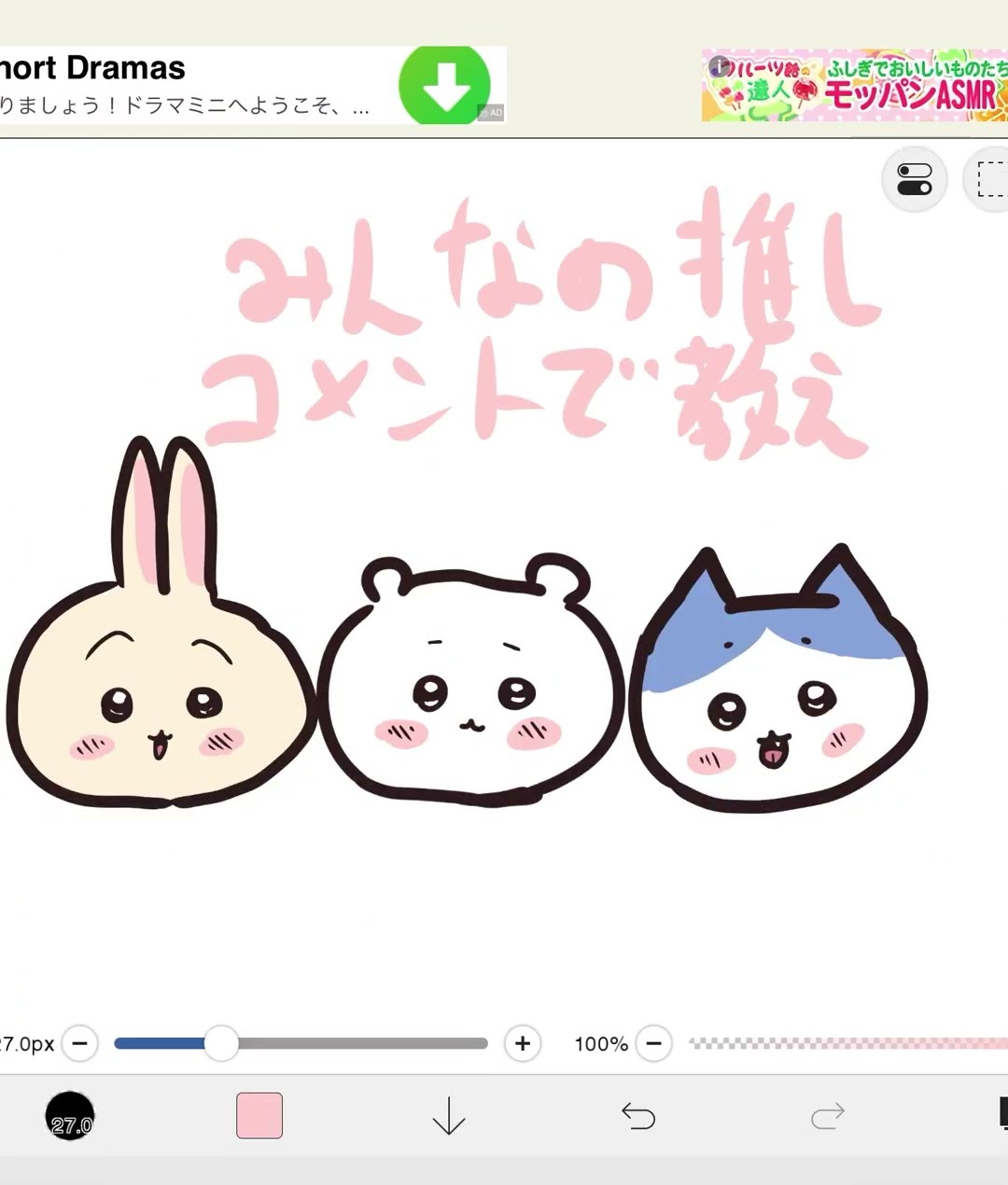Undo the last stroke
Screen dimensions: 1008x1185
coord(638,1116)
